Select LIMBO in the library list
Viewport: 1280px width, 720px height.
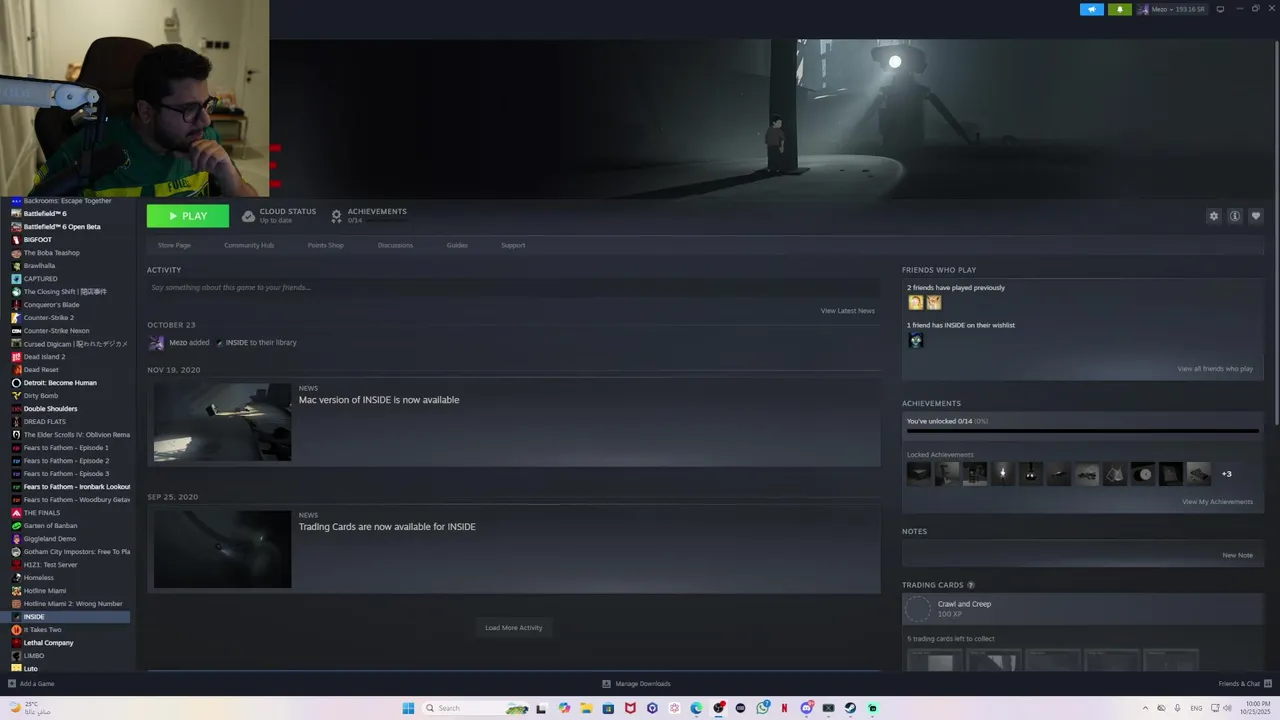[34, 656]
